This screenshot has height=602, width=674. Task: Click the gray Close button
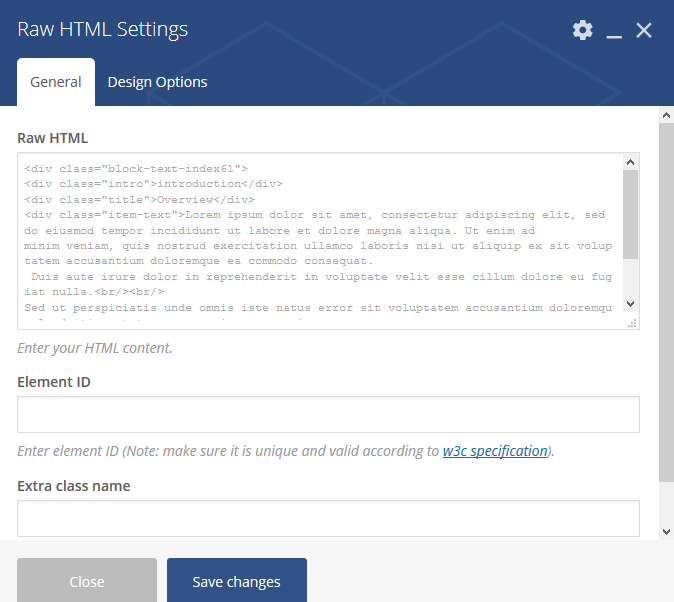87,581
